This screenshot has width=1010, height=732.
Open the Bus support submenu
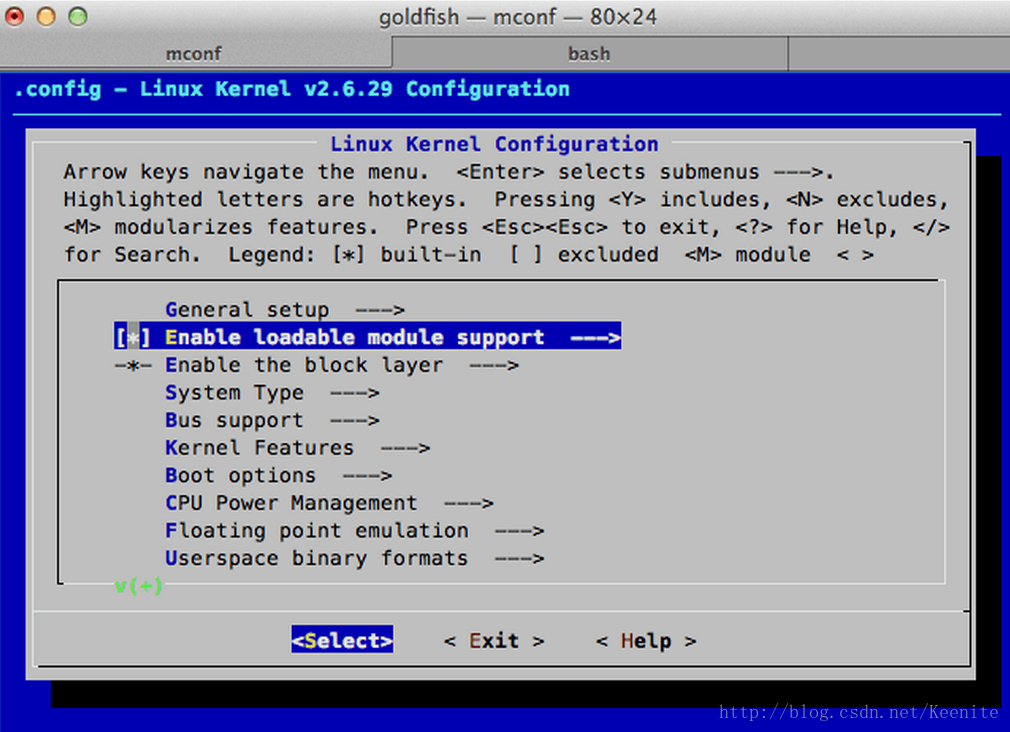[x=272, y=421]
